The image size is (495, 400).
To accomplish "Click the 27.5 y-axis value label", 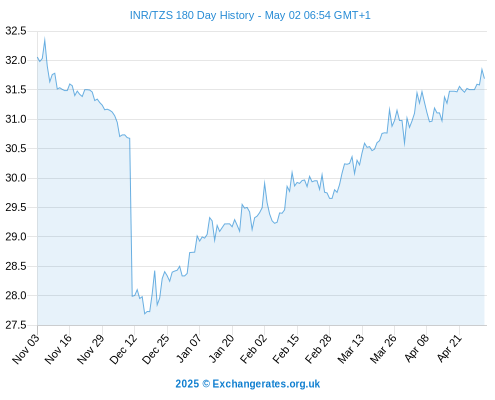I will click(16, 325).
